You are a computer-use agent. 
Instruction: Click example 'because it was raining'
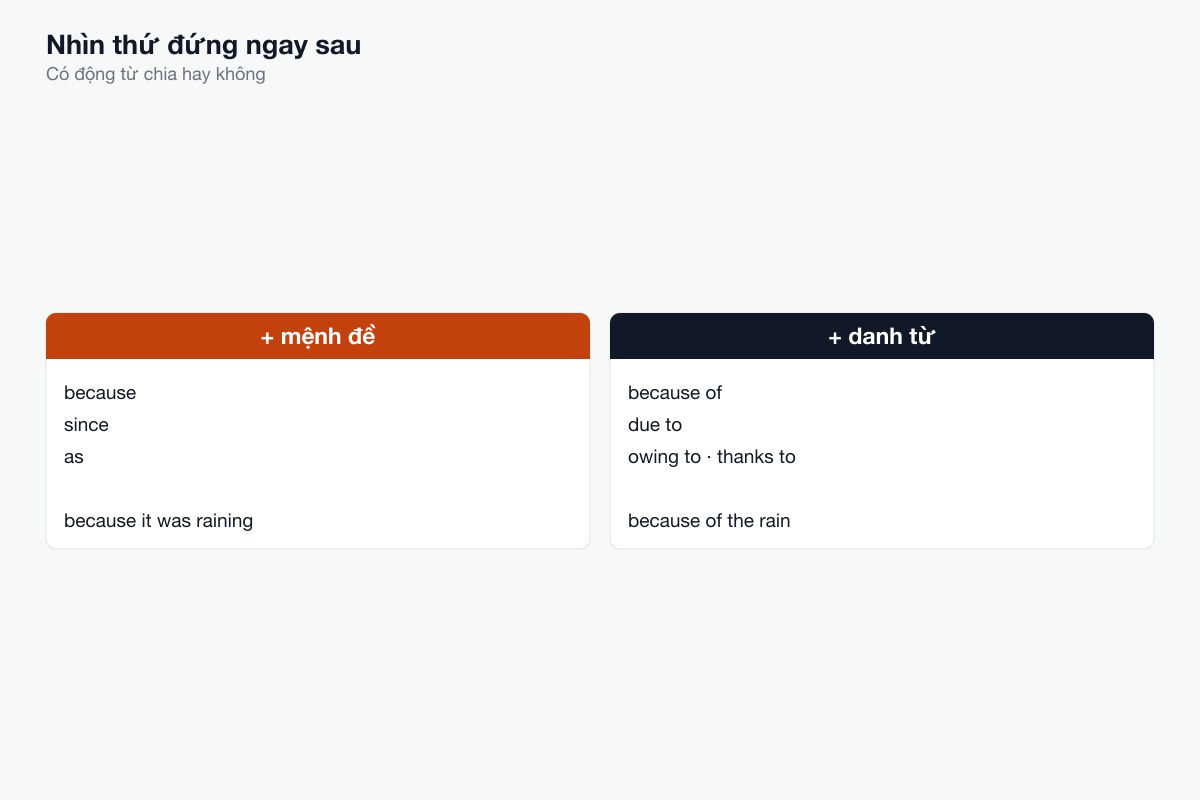[158, 521]
